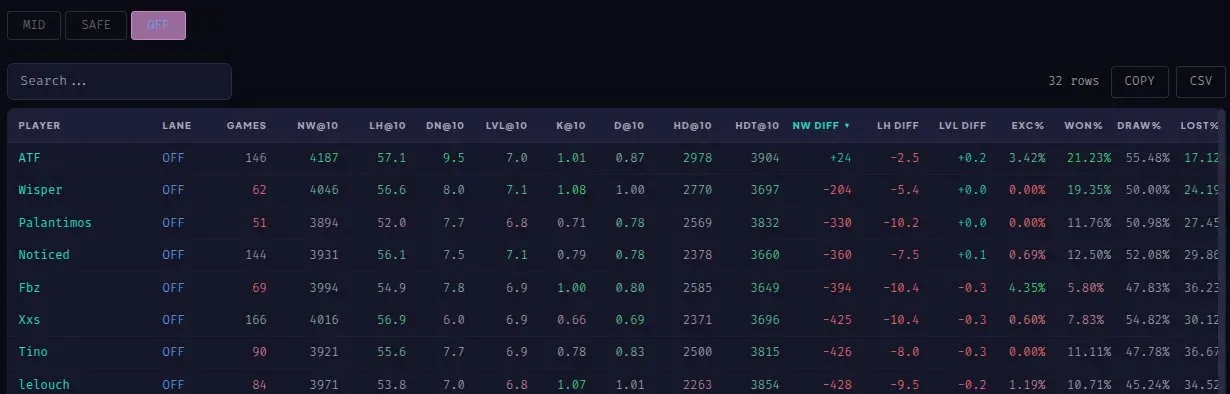Click DN@10 value 9.5
The height and width of the screenshot is (394, 1230).
[x=454, y=158]
